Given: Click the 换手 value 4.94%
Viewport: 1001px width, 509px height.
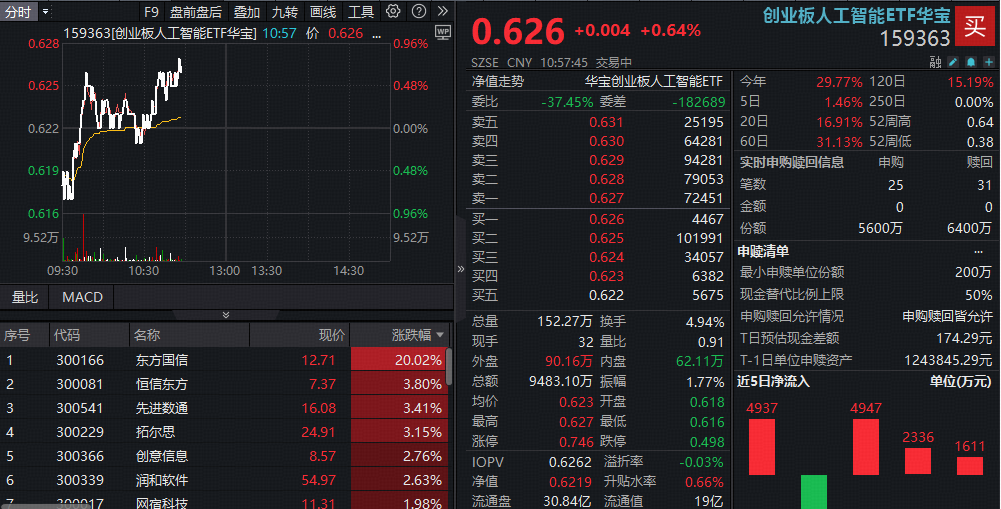Looking at the screenshot, I should 705,323.
